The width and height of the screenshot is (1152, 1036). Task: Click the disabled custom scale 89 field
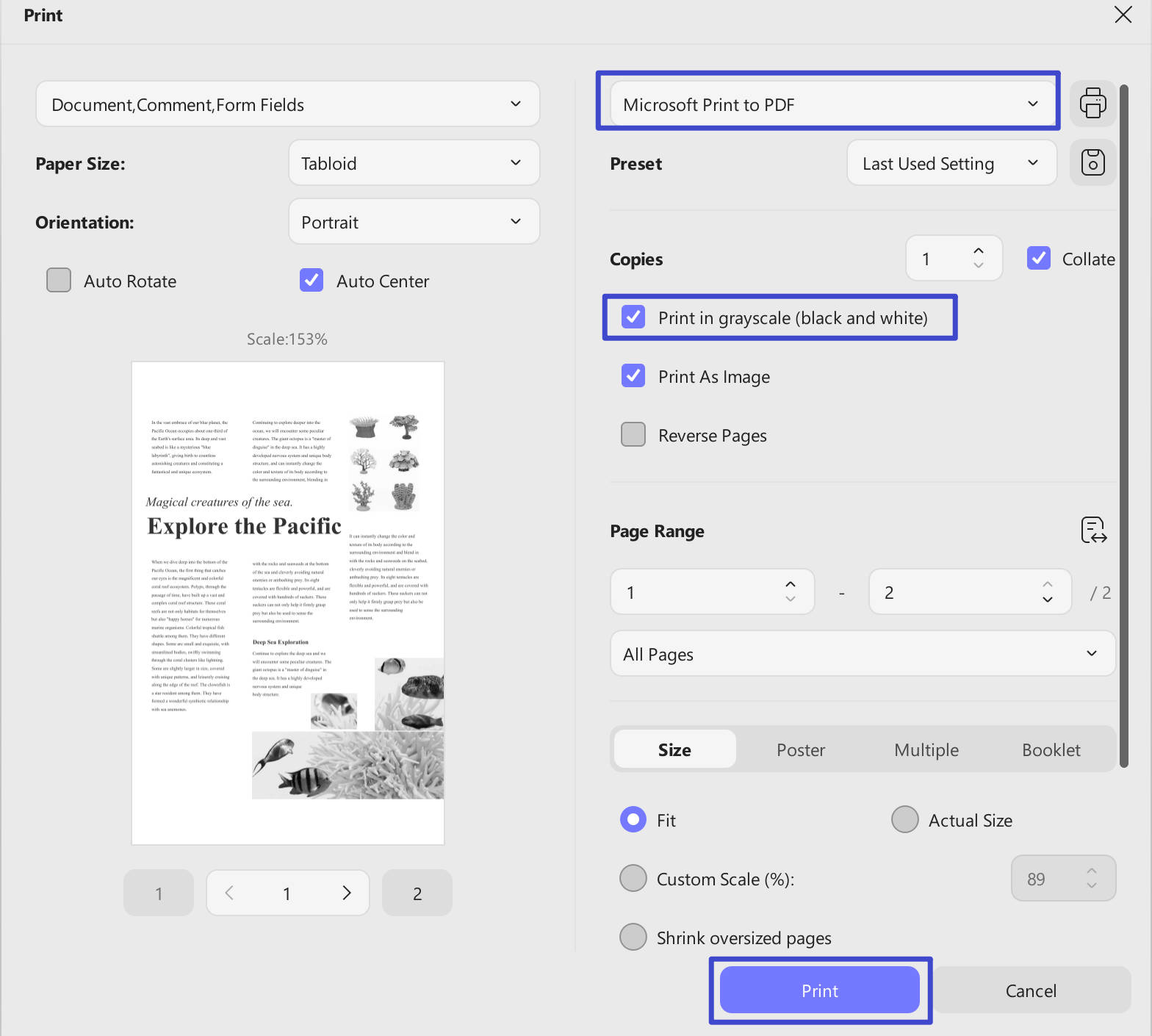(1064, 878)
